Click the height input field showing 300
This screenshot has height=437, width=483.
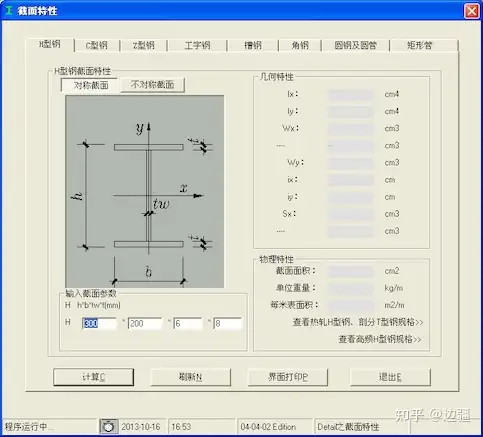(99, 323)
